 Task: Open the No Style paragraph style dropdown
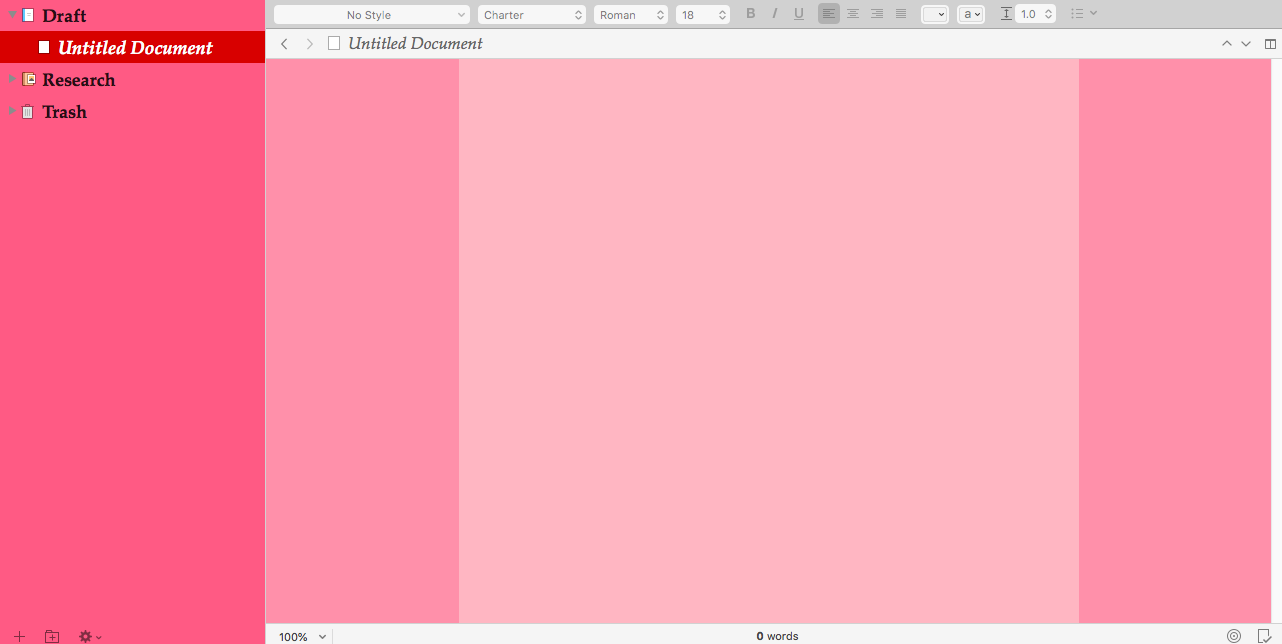(x=372, y=14)
